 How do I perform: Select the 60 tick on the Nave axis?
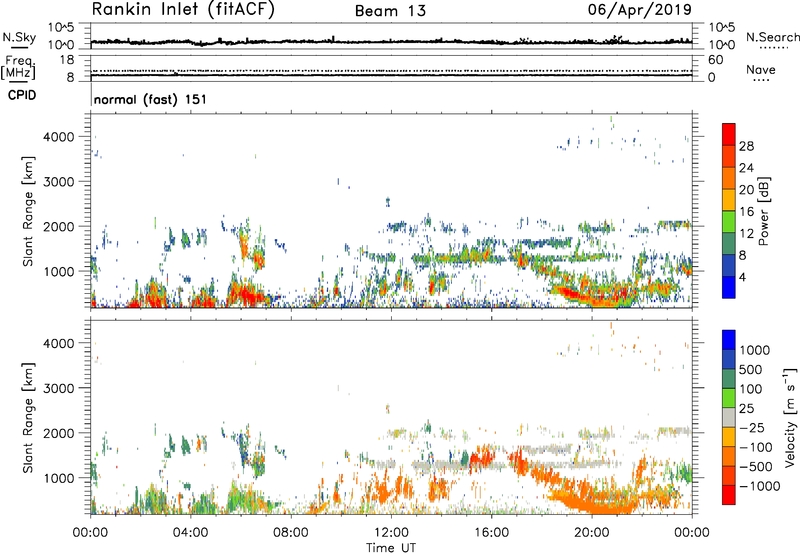click(x=715, y=60)
